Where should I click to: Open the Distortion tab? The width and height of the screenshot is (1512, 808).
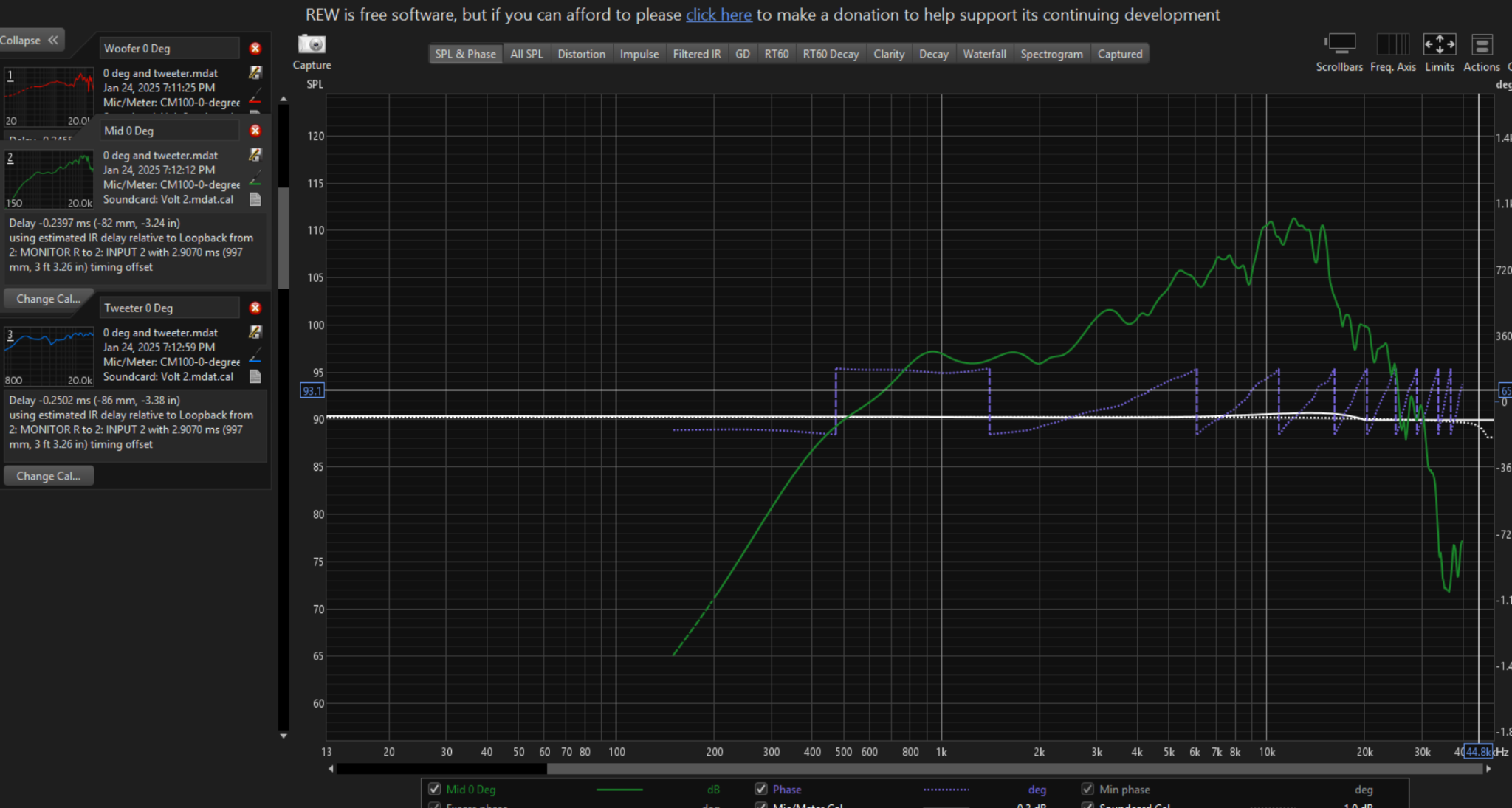pos(581,54)
